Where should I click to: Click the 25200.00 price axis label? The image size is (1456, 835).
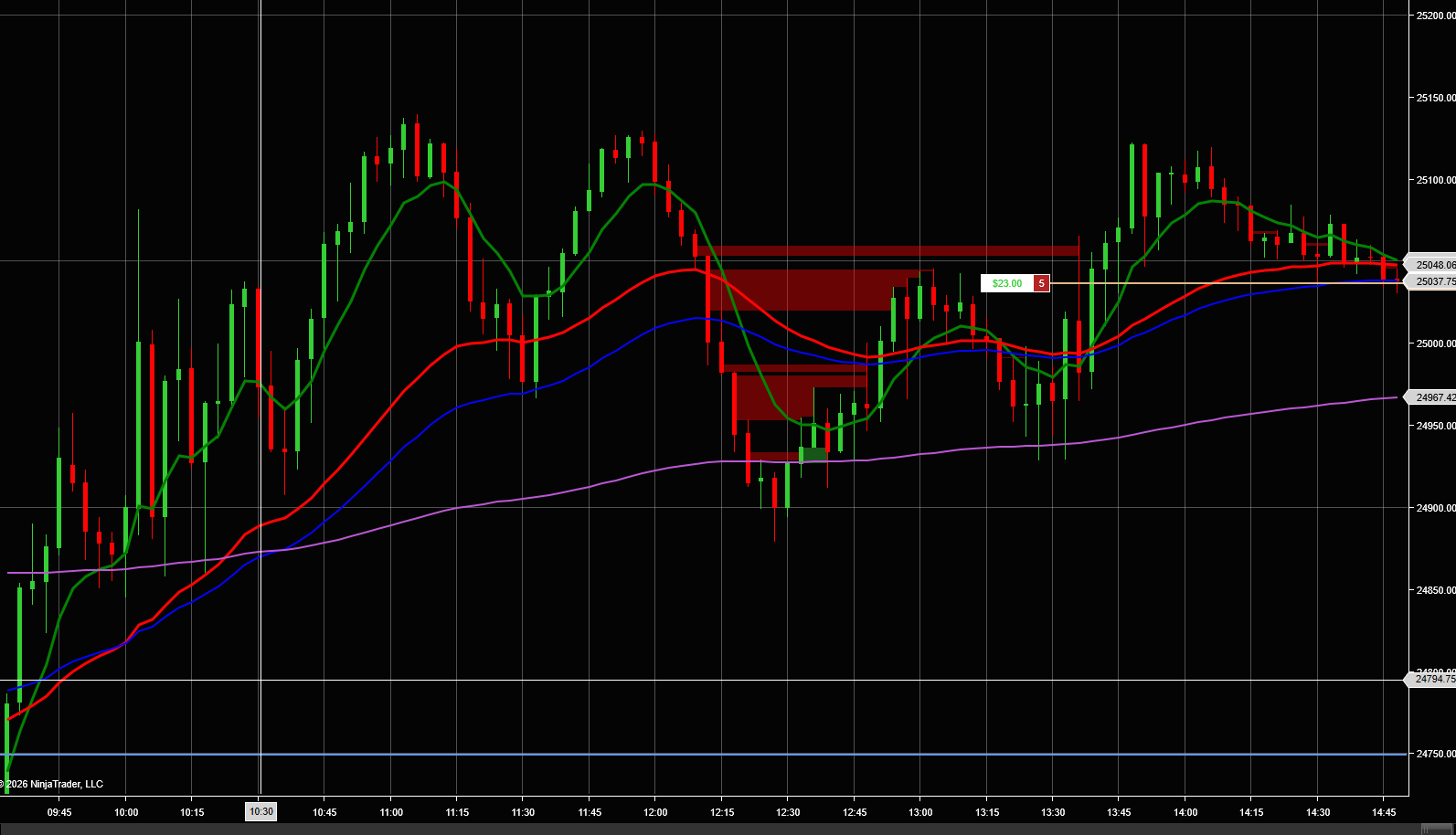point(1435,16)
